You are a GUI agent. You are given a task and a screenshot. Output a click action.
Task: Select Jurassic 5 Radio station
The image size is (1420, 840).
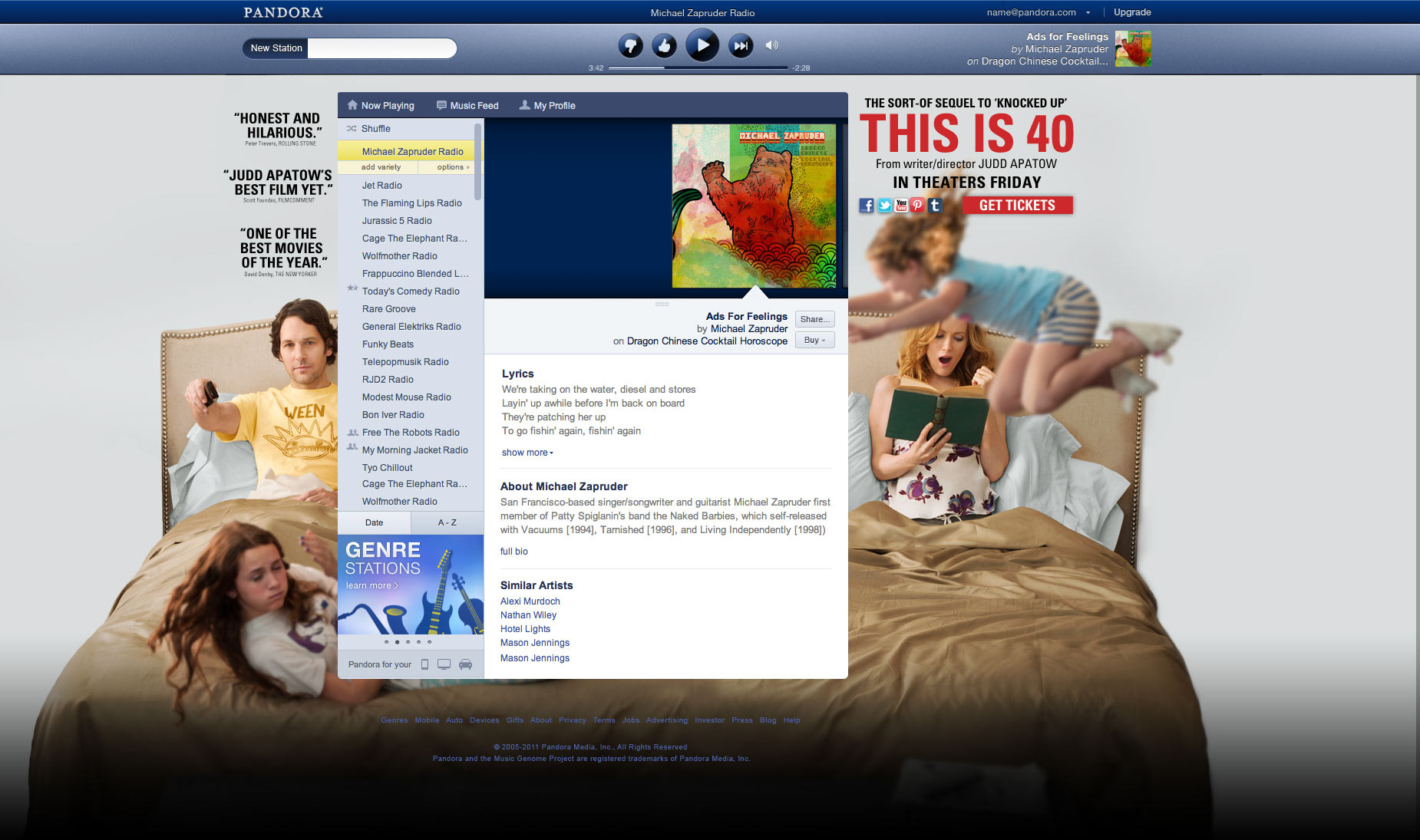pyautogui.click(x=397, y=221)
